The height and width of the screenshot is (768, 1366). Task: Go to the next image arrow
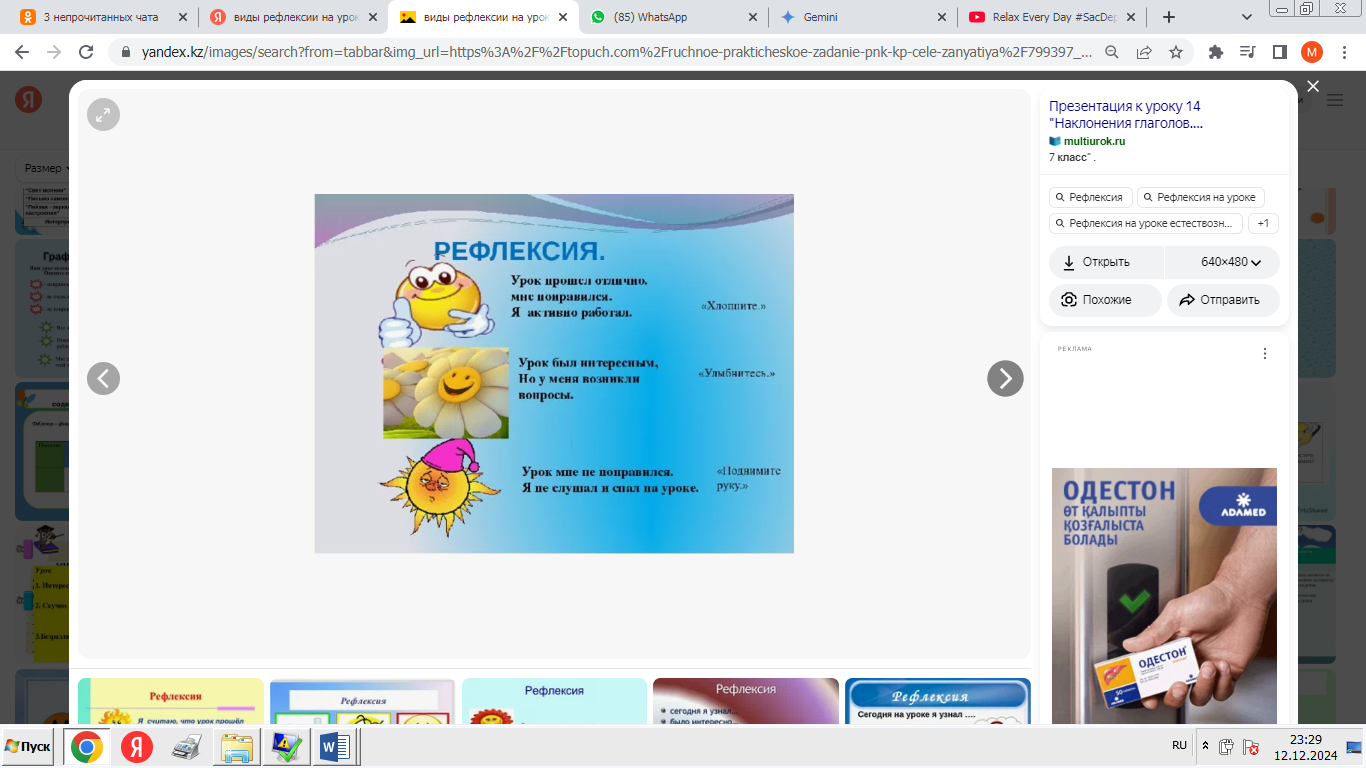click(1005, 378)
